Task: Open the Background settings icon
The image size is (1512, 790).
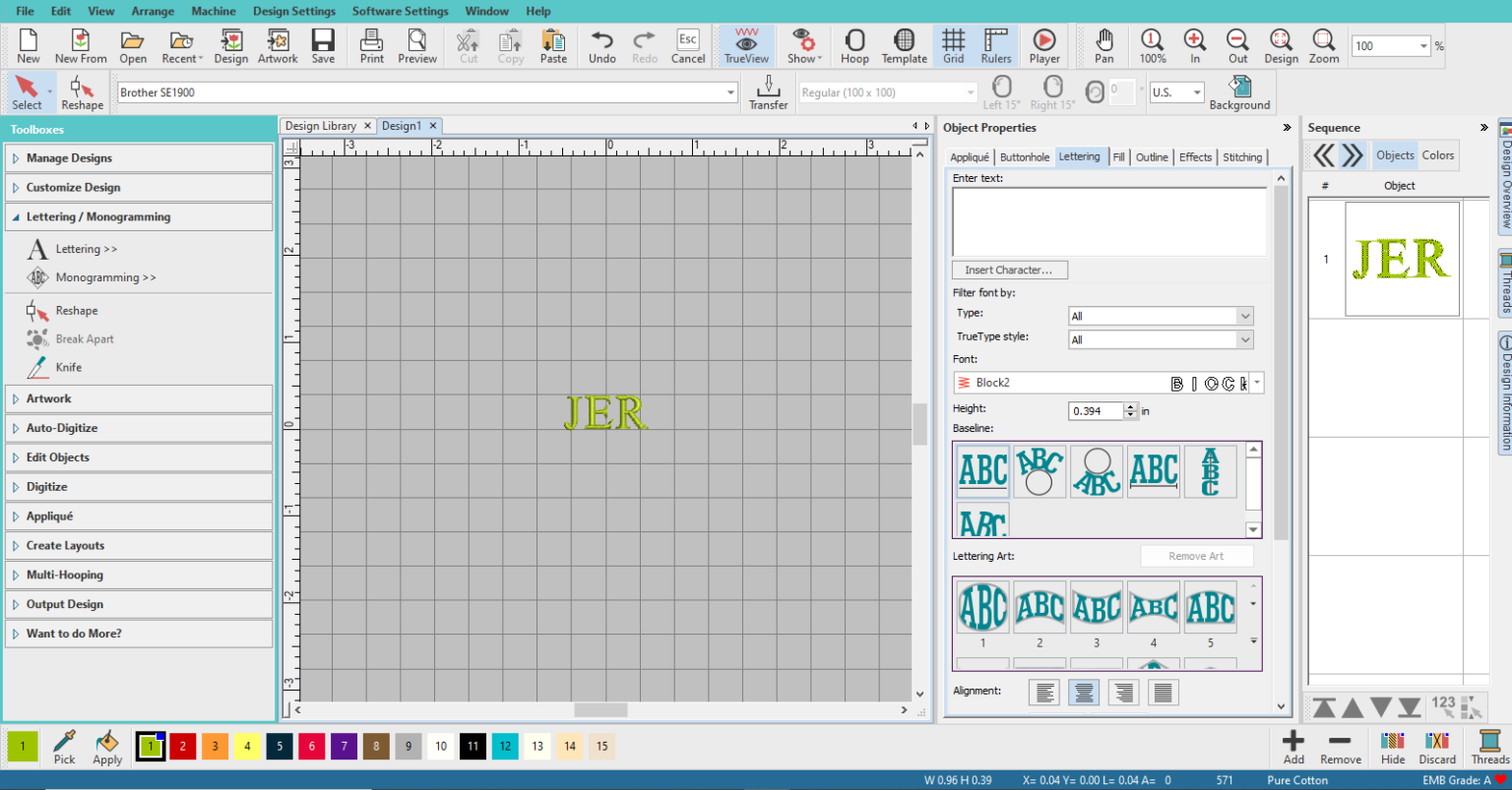Action: point(1239,91)
